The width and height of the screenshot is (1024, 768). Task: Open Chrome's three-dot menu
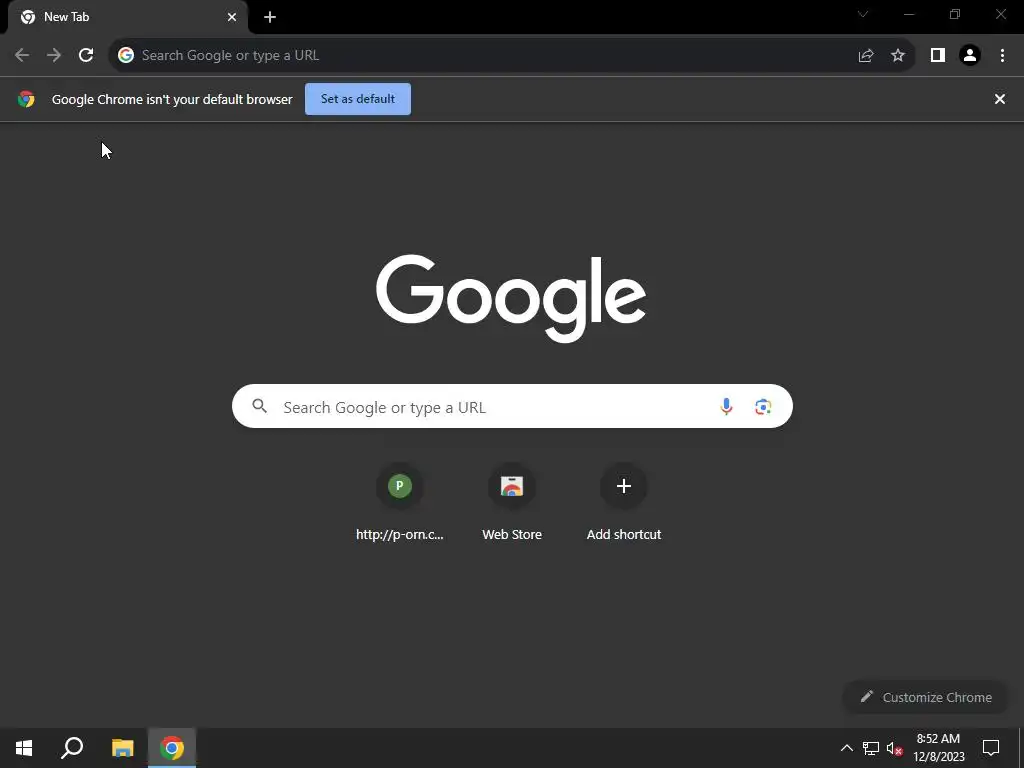(1002, 56)
